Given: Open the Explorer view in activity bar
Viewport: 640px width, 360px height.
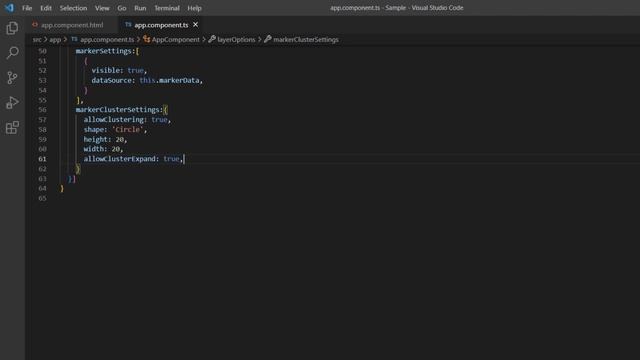Looking at the screenshot, I should tap(12, 28).
